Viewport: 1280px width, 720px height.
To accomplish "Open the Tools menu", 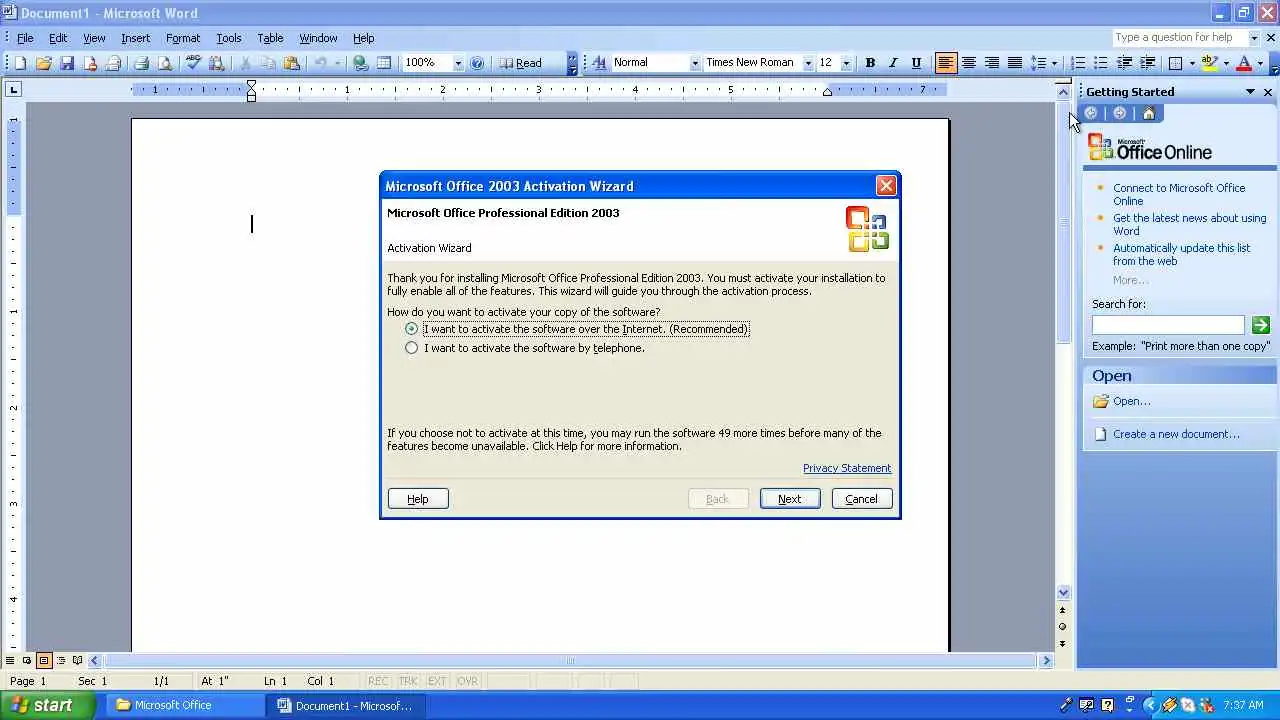I will pyautogui.click(x=228, y=38).
